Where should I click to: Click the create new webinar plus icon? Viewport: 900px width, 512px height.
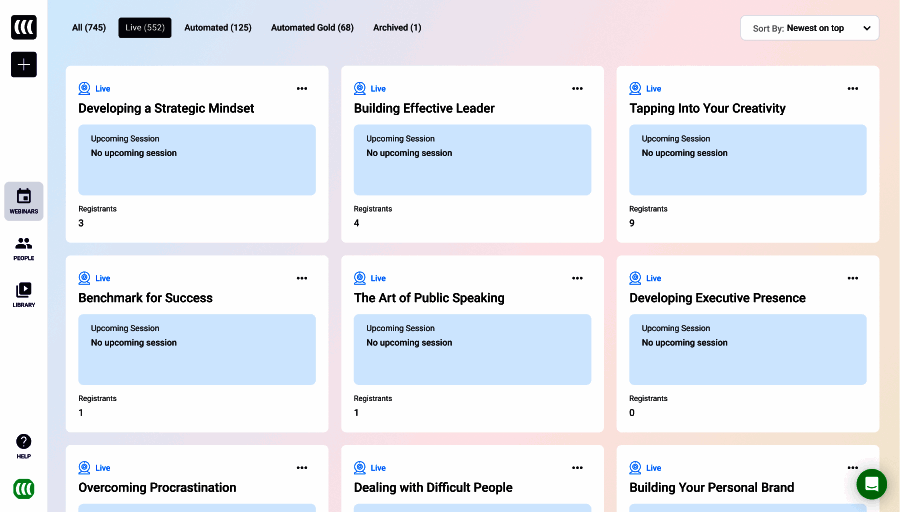(x=24, y=65)
